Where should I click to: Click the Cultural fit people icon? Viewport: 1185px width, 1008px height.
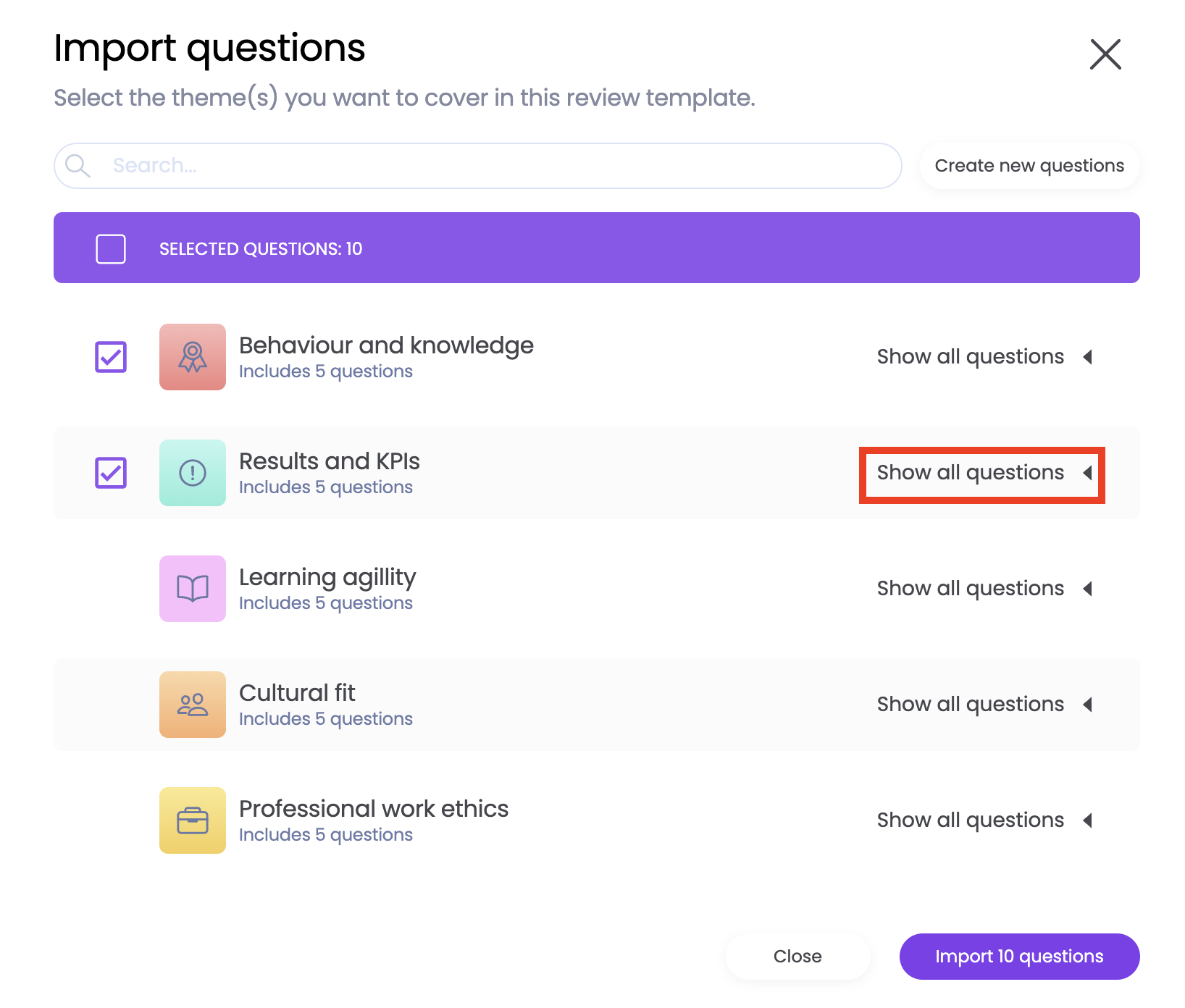(x=193, y=705)
